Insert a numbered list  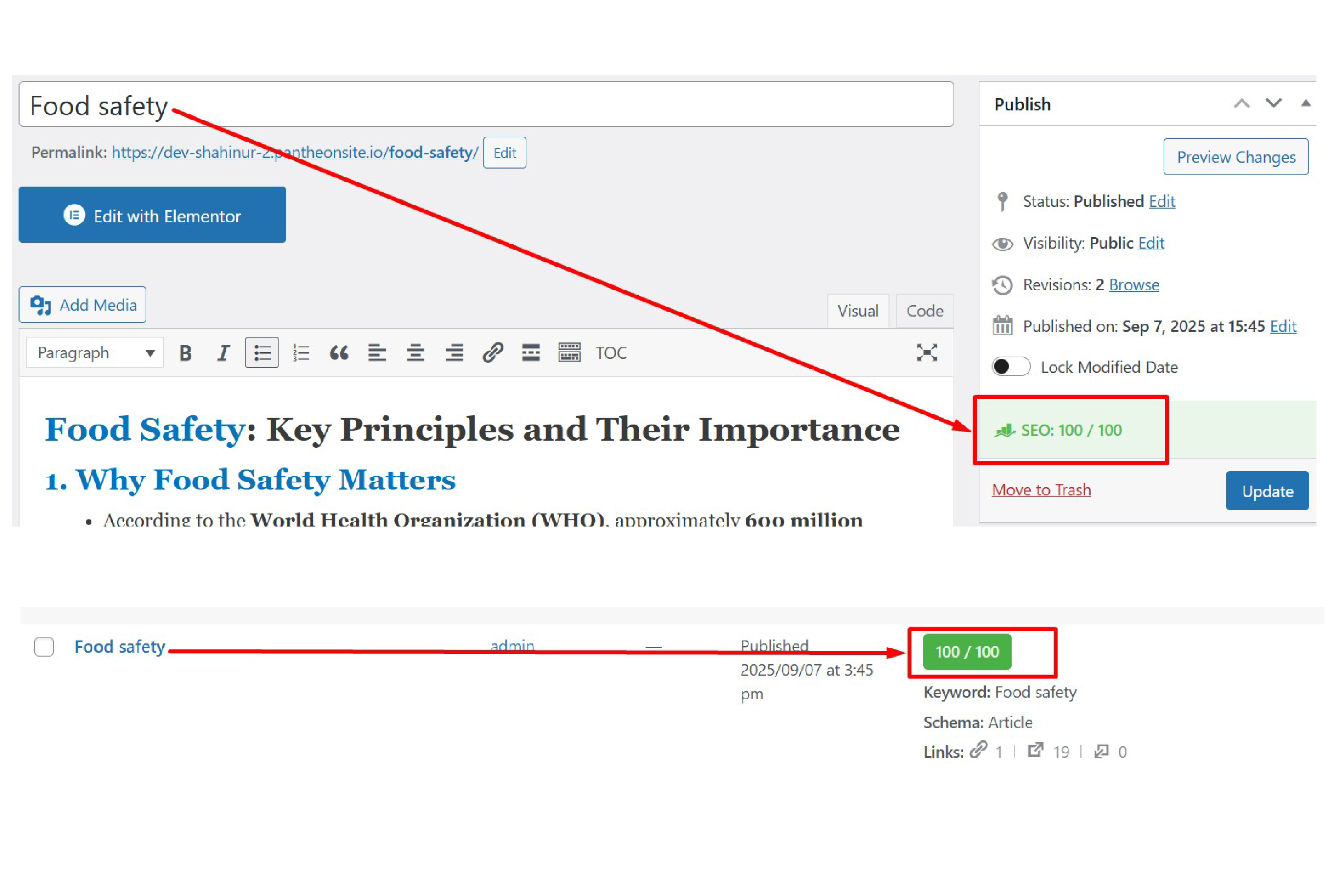(x=301, y=353)
